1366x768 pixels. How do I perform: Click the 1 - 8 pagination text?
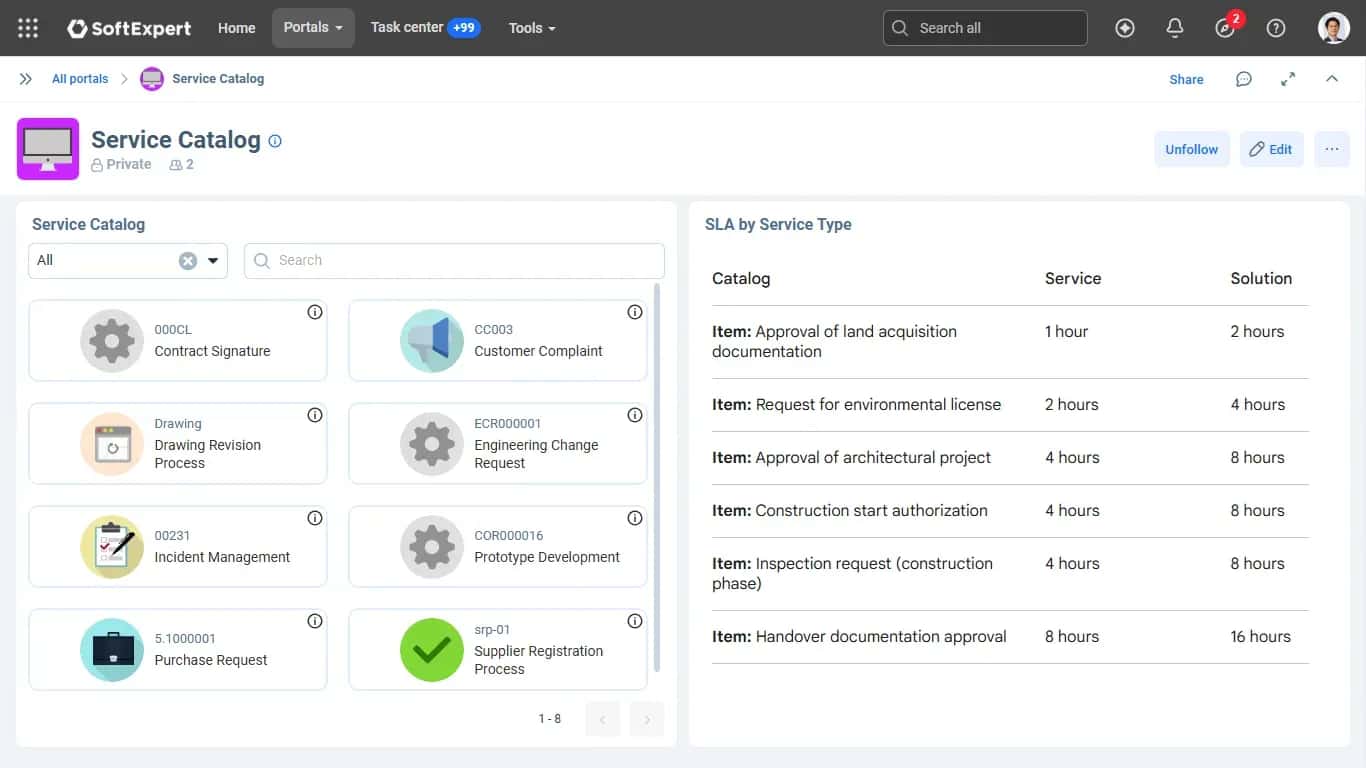point(550,719)
